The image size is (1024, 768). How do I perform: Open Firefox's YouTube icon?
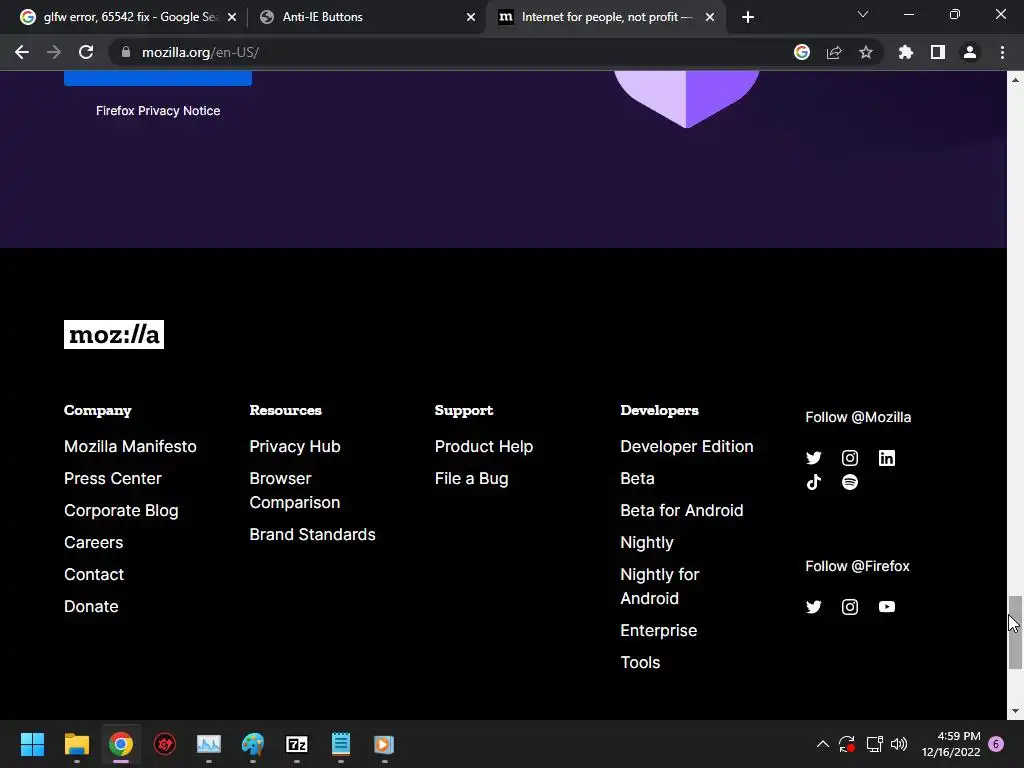coord(886,607)
